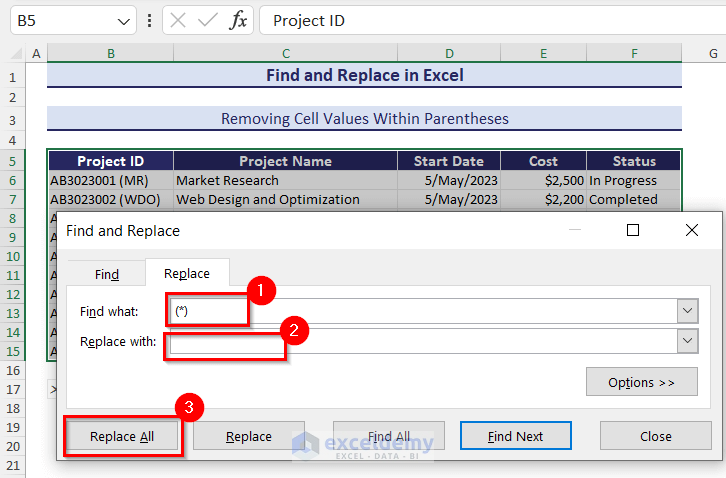The width and height of the screenshot is (726, 478).
Task: Cancel formula entry with the X icon
Action: pos(178,20)
